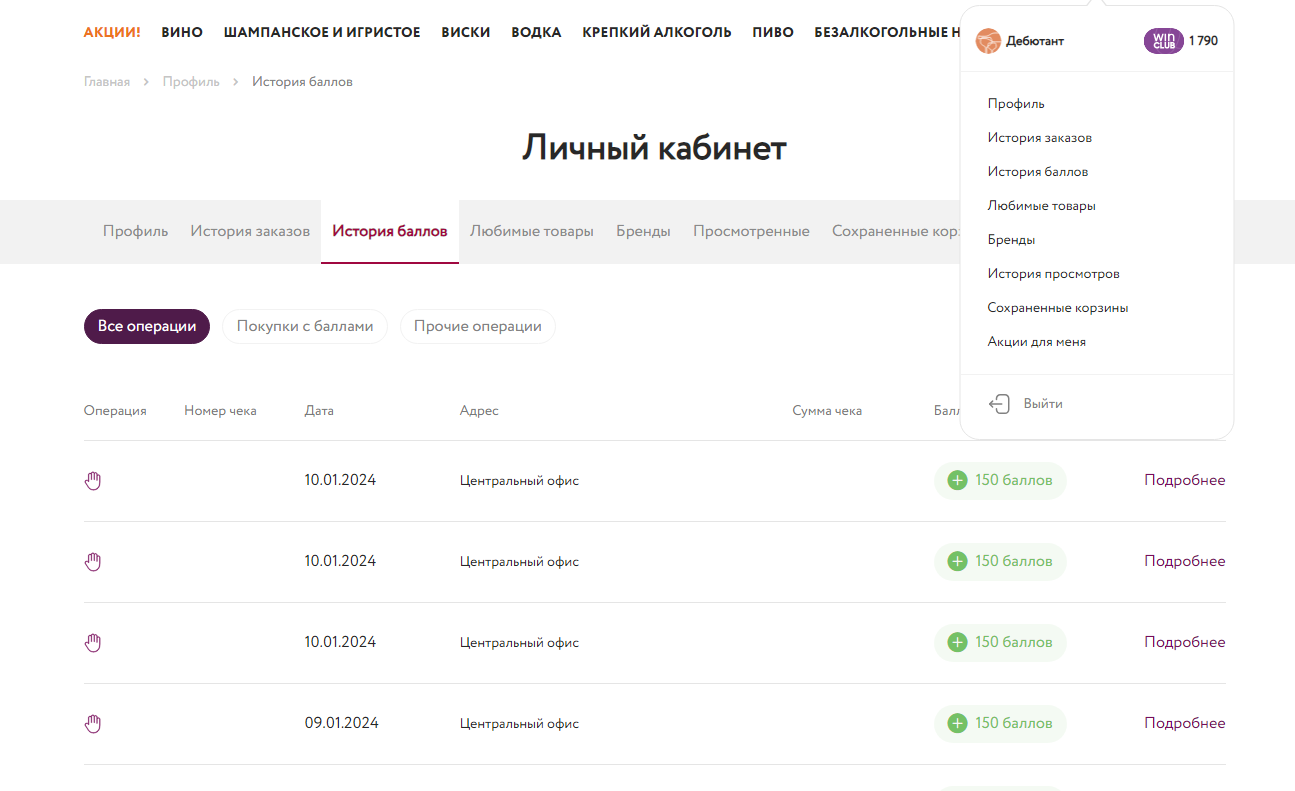Open Акции для меня in the dropdown
The height and width of the screenshot is (791, 1295).
(x=1037, y=342)
